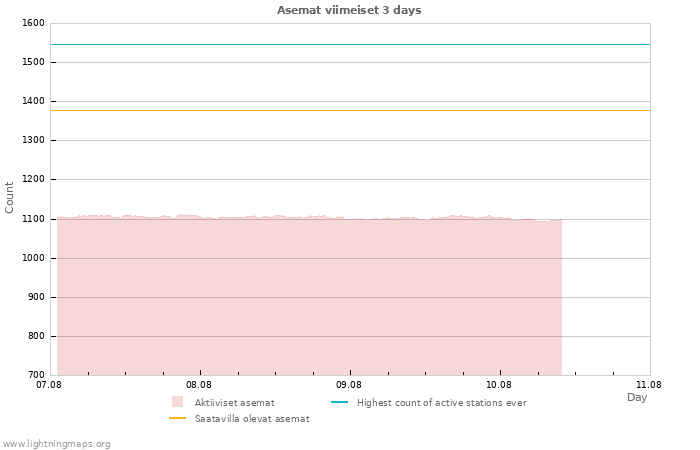Click the 11.08 date tick label
This screenshot has width=700, height=450.
(x=649, y=384)
